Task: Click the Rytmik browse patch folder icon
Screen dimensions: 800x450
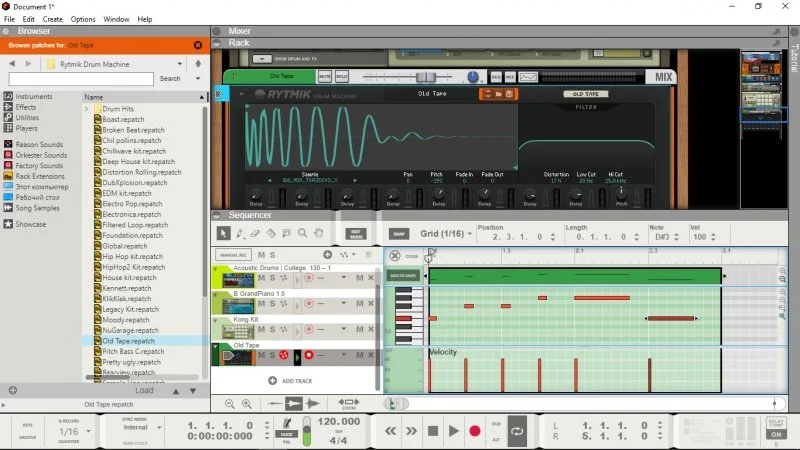Action: 498,94
